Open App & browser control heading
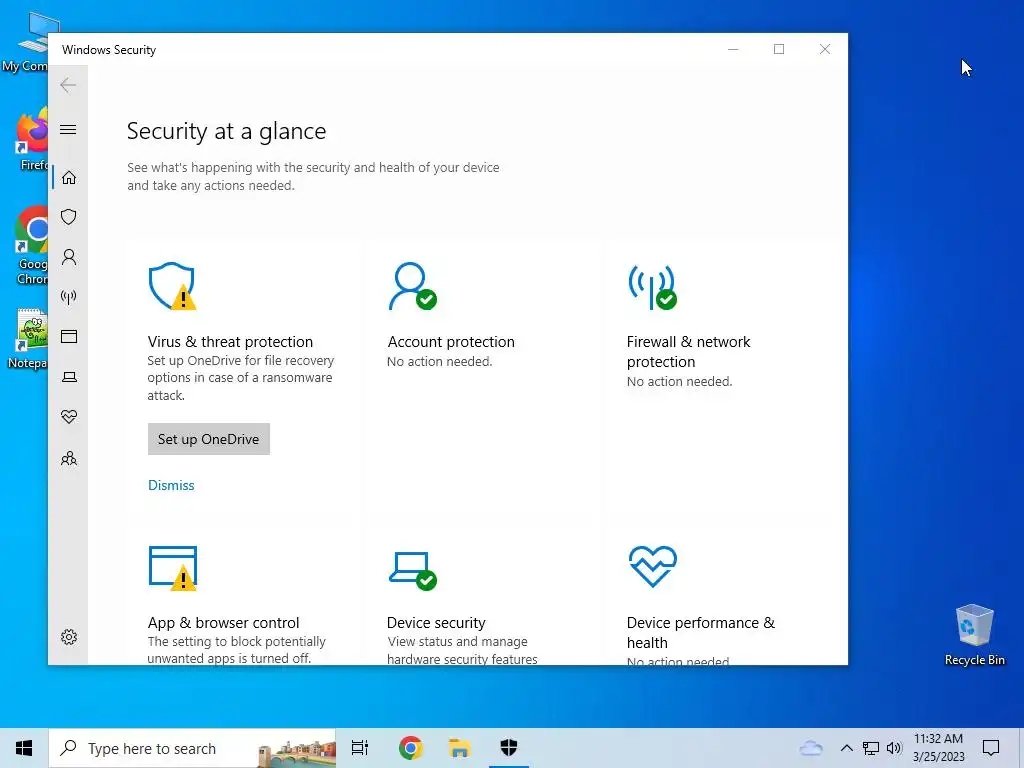 pyautogui.click(x=223, y=622)
